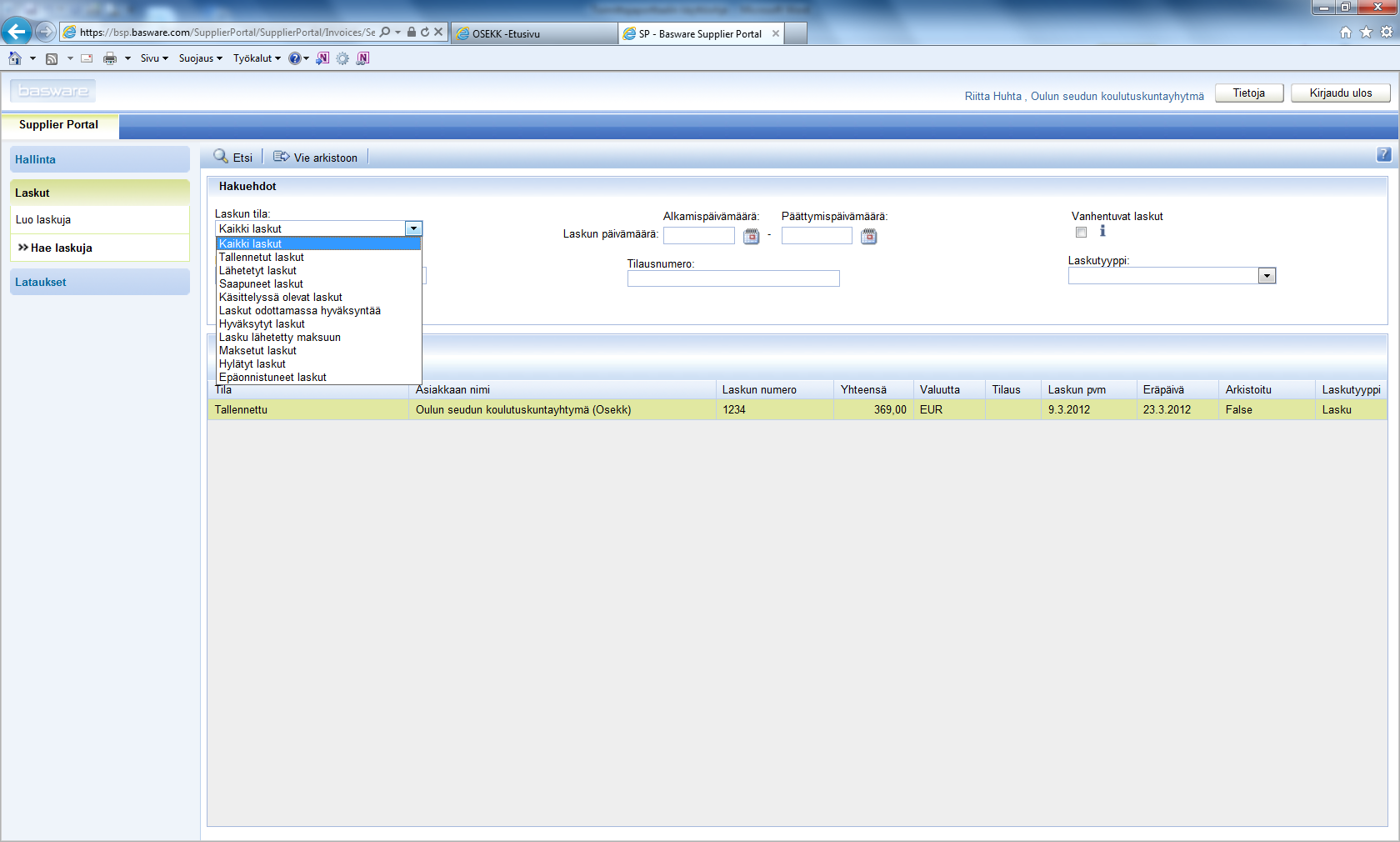Image resolution: width=1400 pixels, height=842 pixels.
Task: Stop loading with the address bar X icon
Action: coord(438,32)
